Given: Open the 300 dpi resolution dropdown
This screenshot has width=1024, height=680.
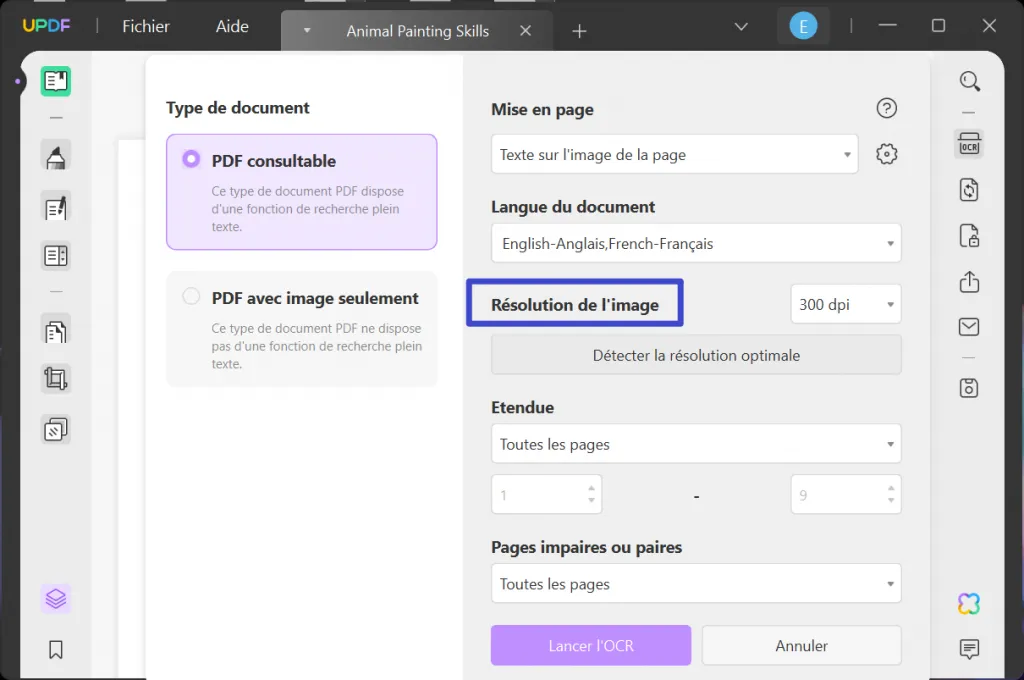Looking at the screenshot, I should [x=845, y=303].
